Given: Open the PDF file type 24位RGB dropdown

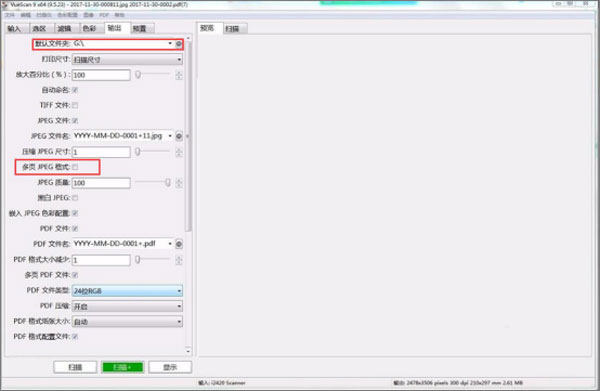Looking at the screenshot, I should (127, 291).
